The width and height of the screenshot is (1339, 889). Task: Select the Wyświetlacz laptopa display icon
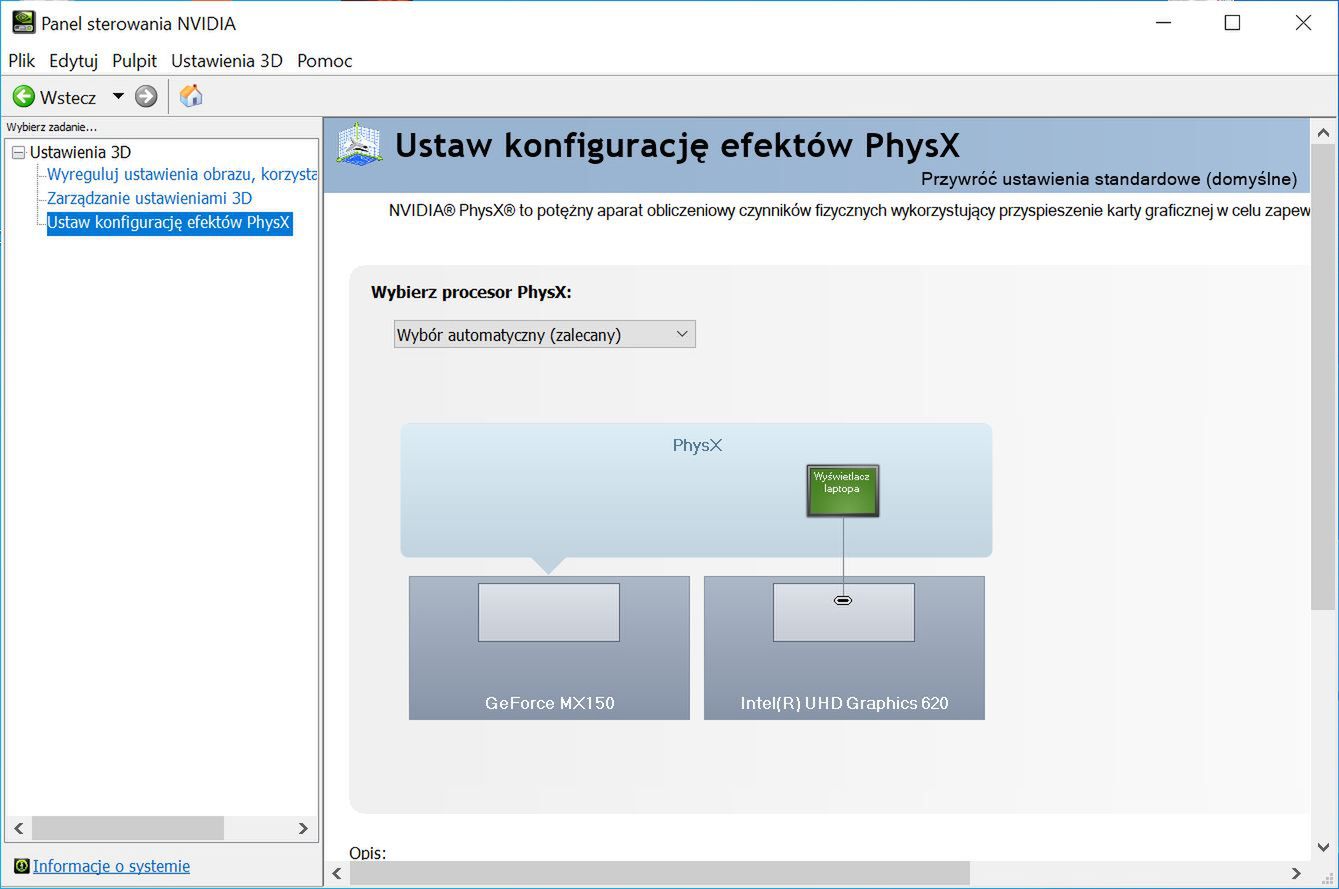(x=842, y=490)
